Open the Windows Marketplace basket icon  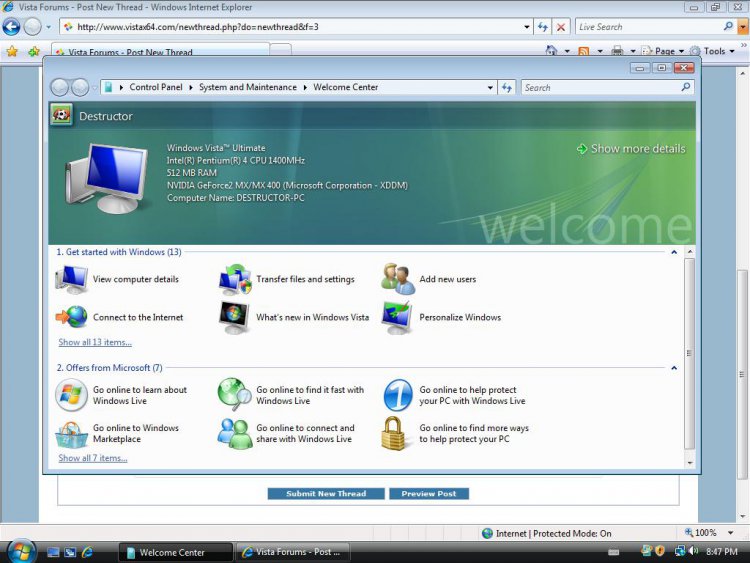coord(71,434)
